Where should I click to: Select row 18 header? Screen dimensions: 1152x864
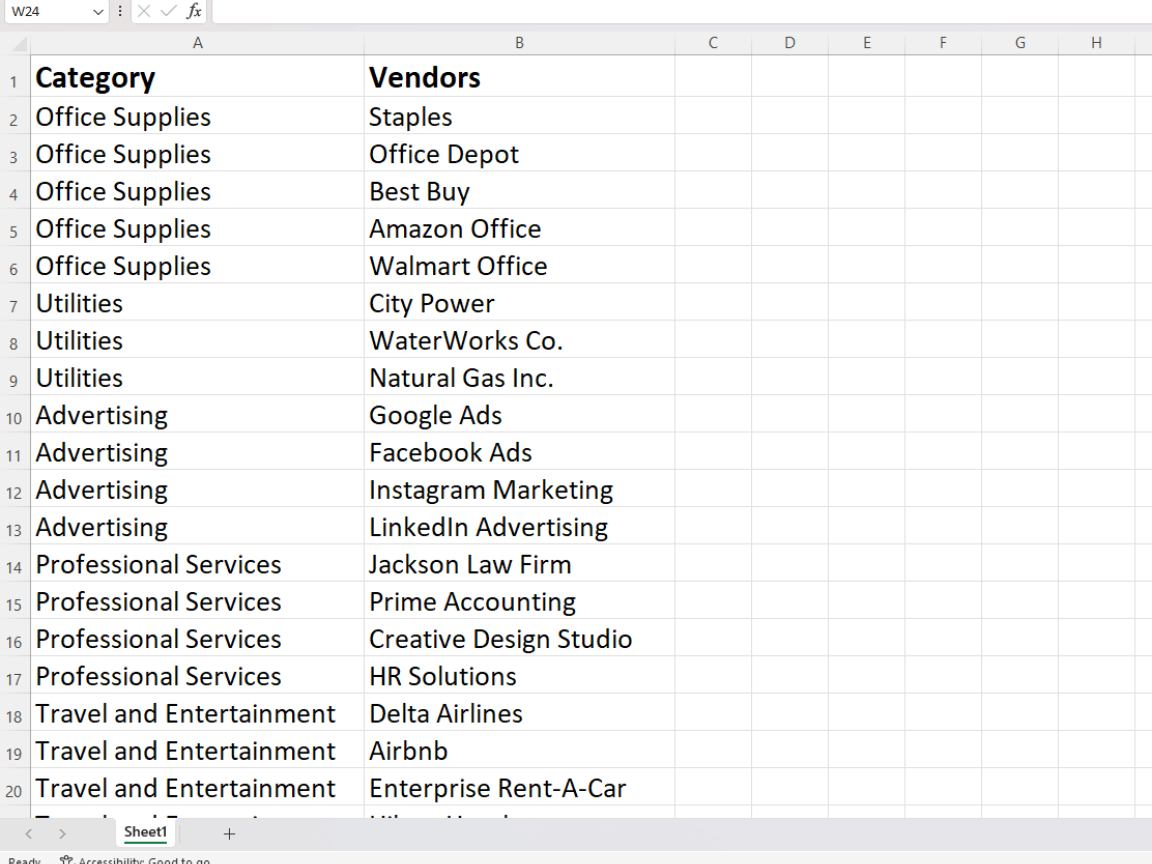tap(14, 714)
